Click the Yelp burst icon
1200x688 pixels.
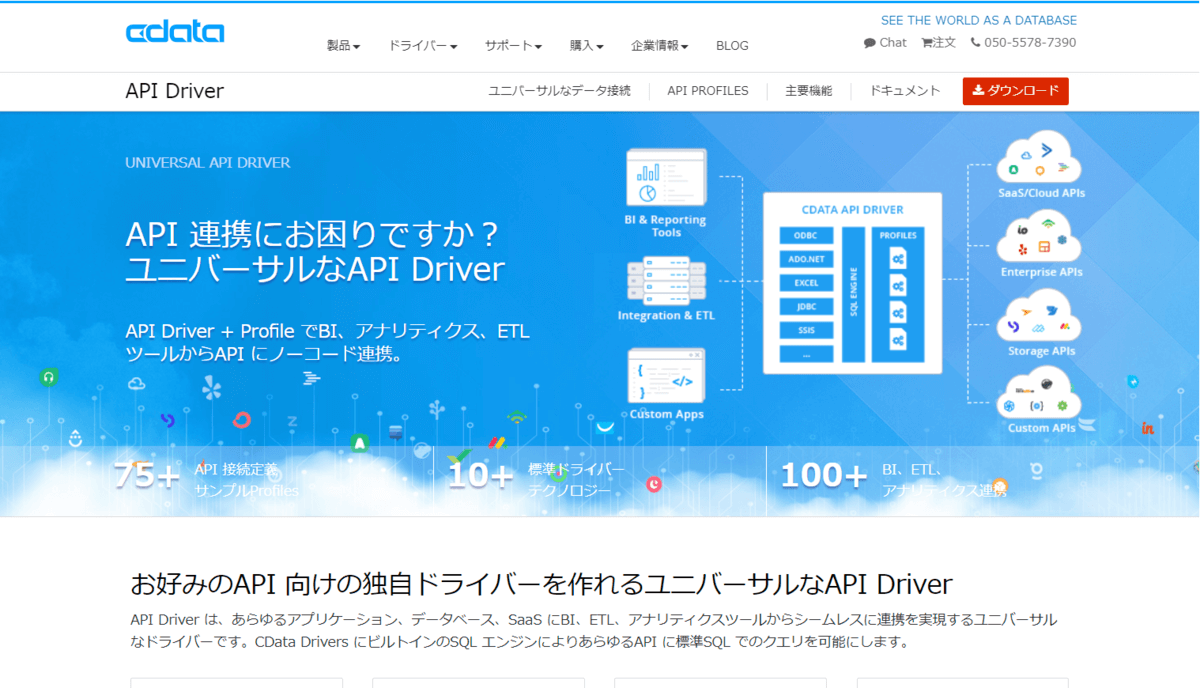(211, 388)
